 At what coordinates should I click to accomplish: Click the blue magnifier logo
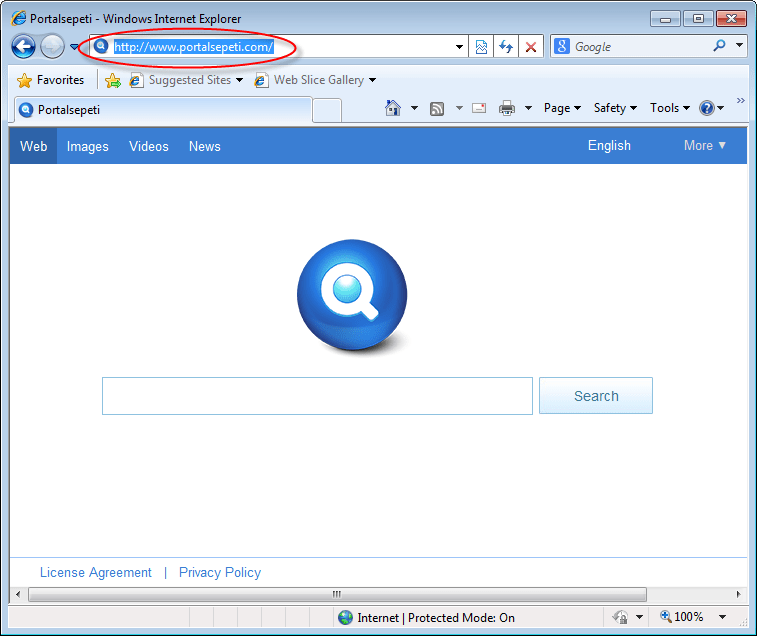click(x=352, y=295)
